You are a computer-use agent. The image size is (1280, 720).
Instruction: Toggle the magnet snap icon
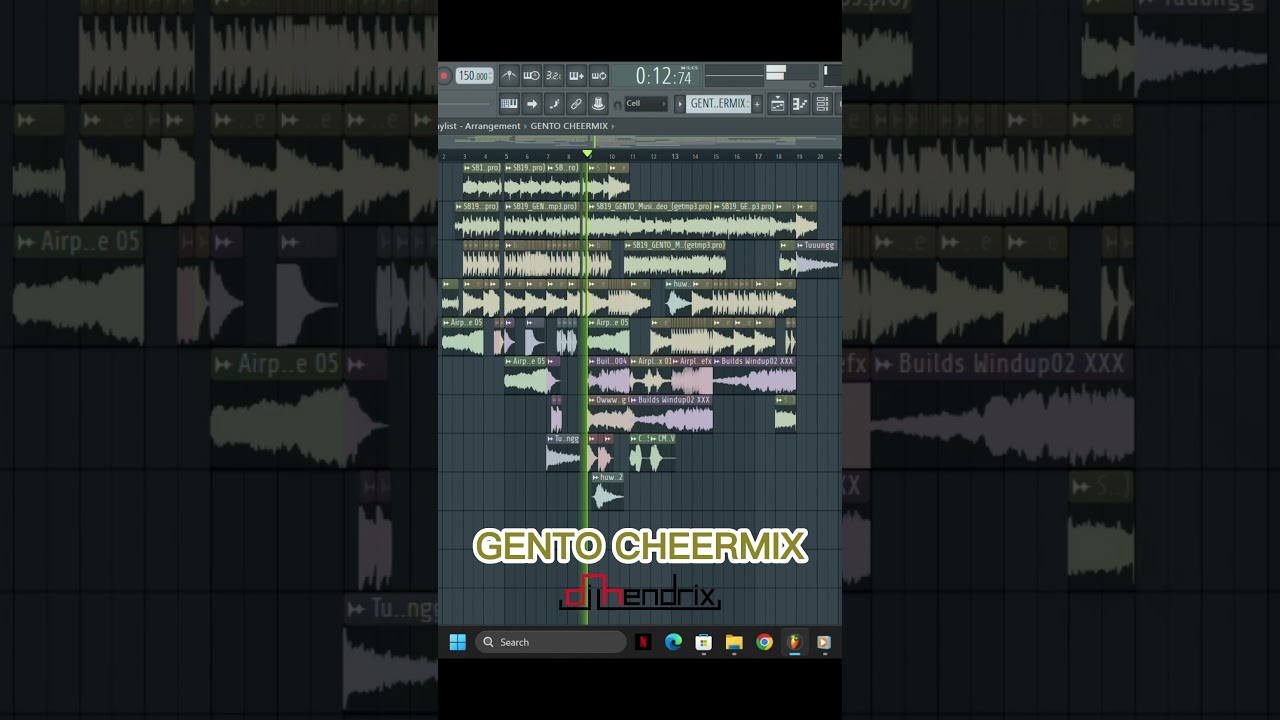click(617, 104)
